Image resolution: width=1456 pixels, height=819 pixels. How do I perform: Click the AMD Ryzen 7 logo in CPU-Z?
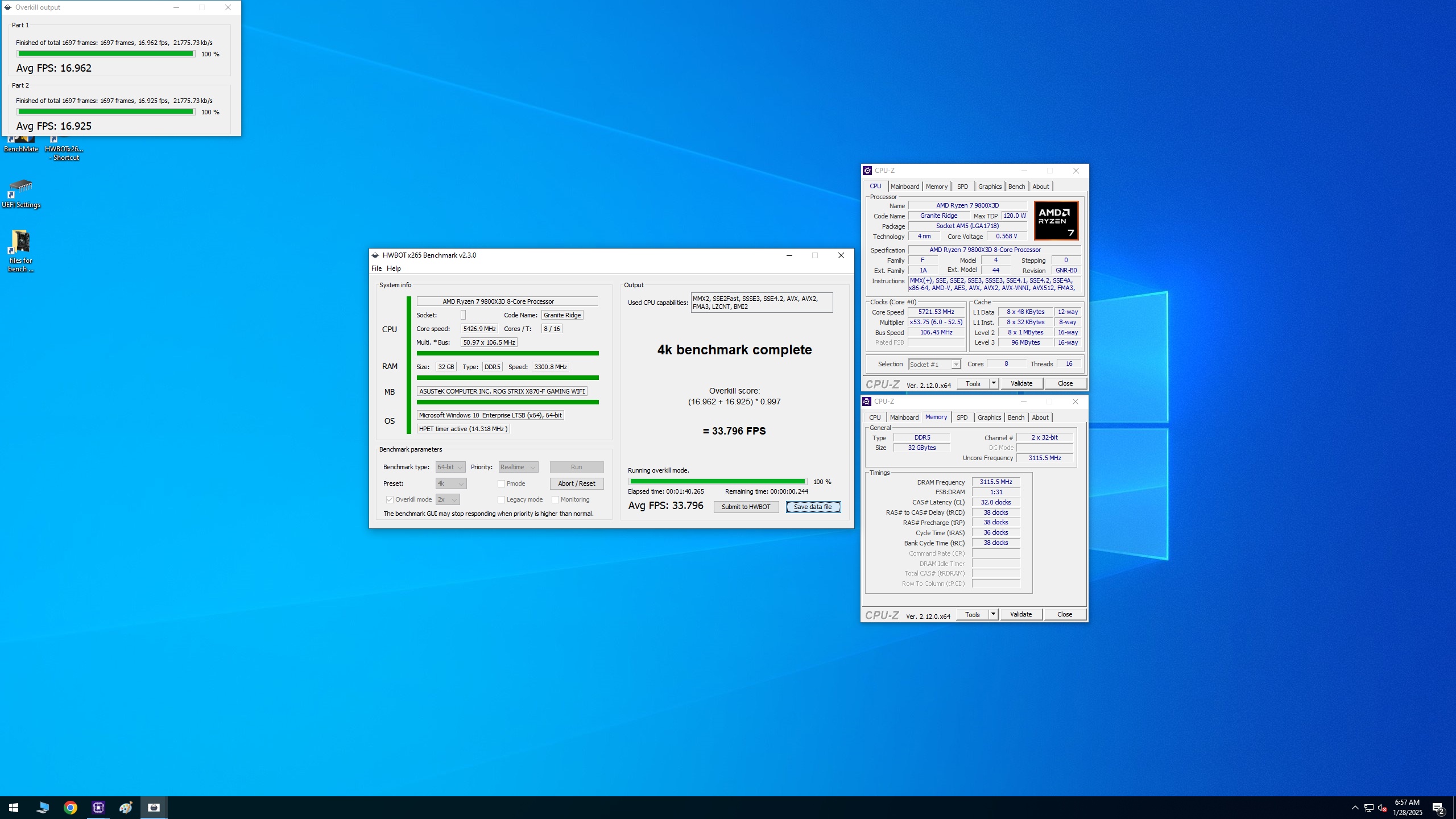1056,221
